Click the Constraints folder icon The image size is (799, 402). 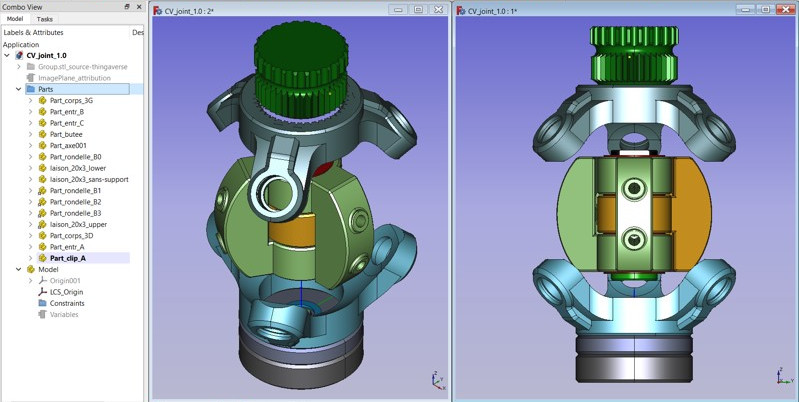click(42, 303)
